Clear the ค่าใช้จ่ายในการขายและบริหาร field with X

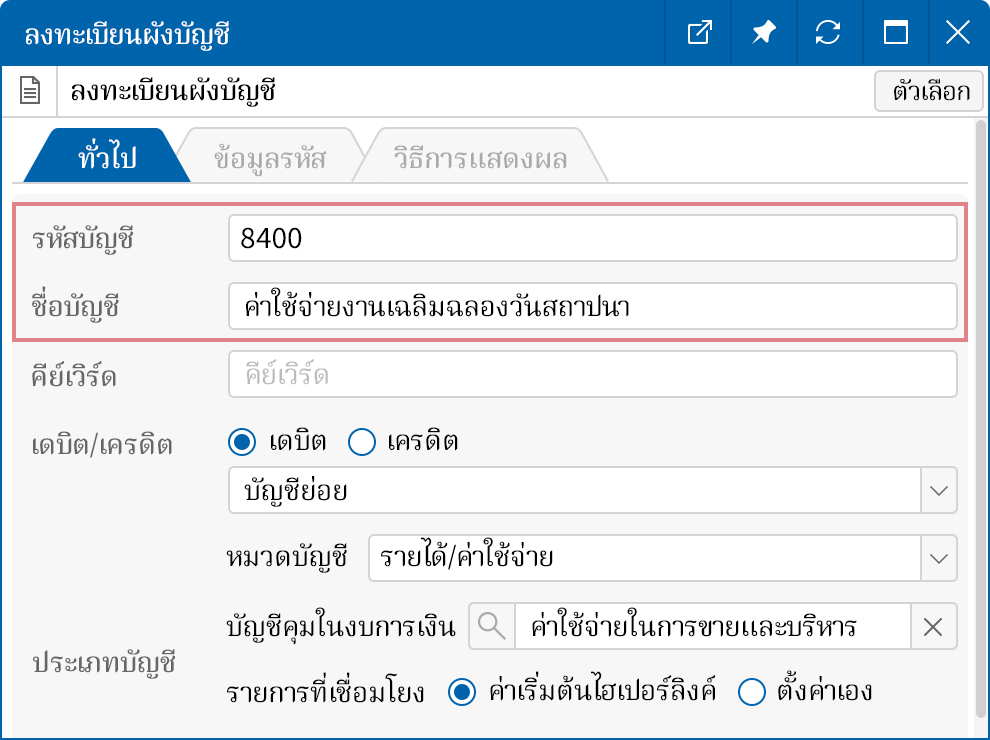pyautogui.click(x=933, y=627)
